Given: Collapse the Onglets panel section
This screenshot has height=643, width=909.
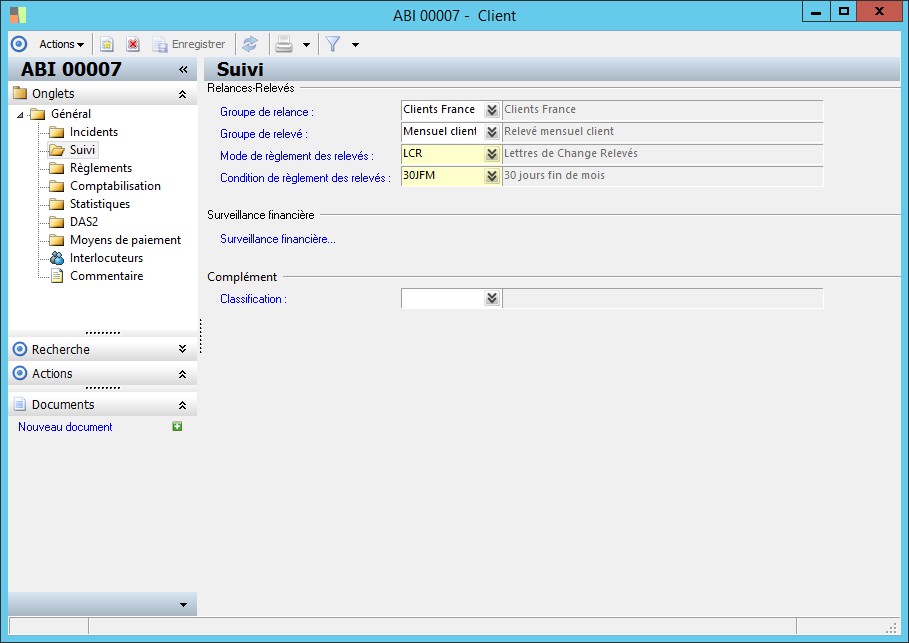Looking at the screenshot, I should 181,94.
